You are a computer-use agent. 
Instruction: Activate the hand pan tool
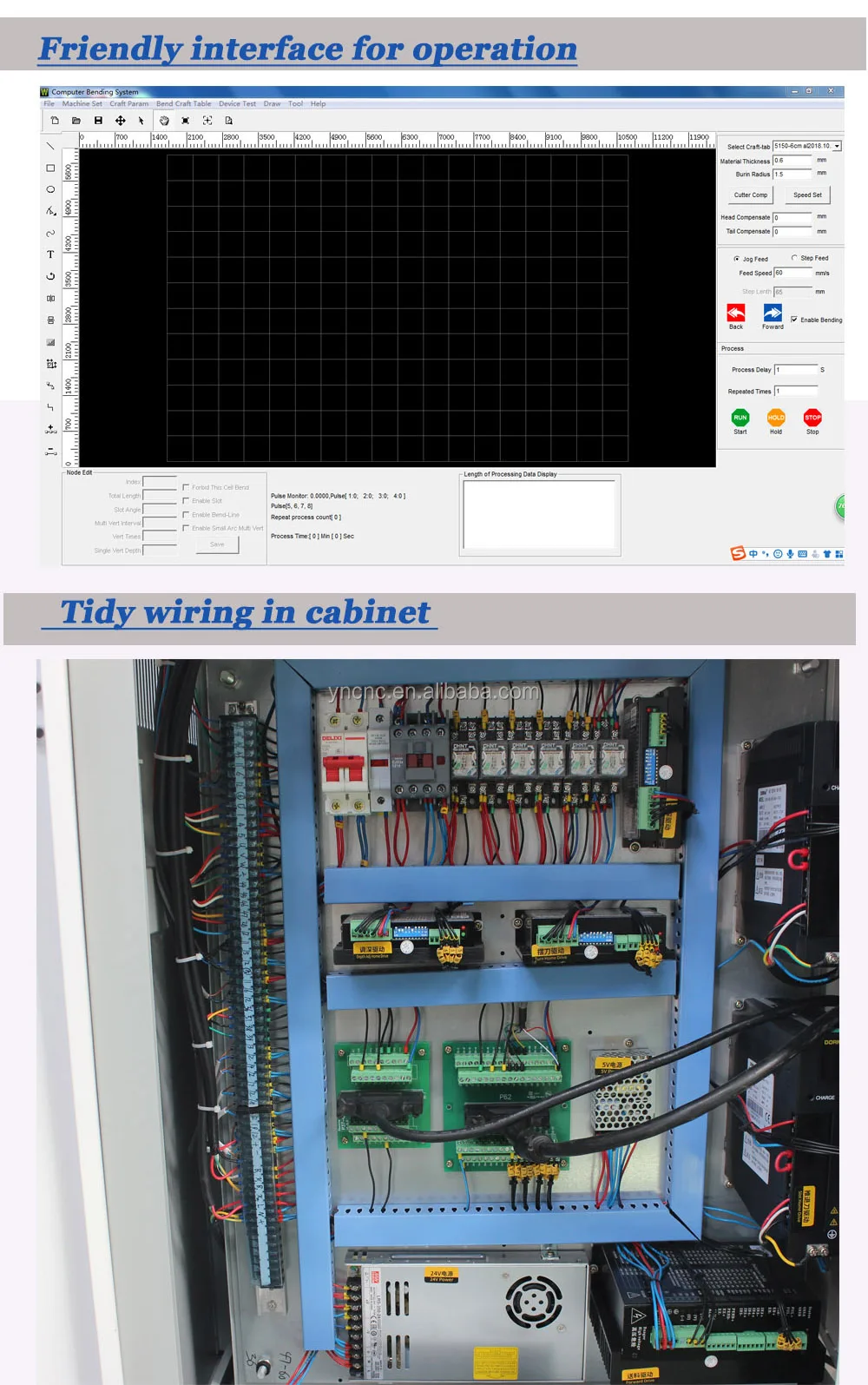pyautogui.click(x=164, y=121)
